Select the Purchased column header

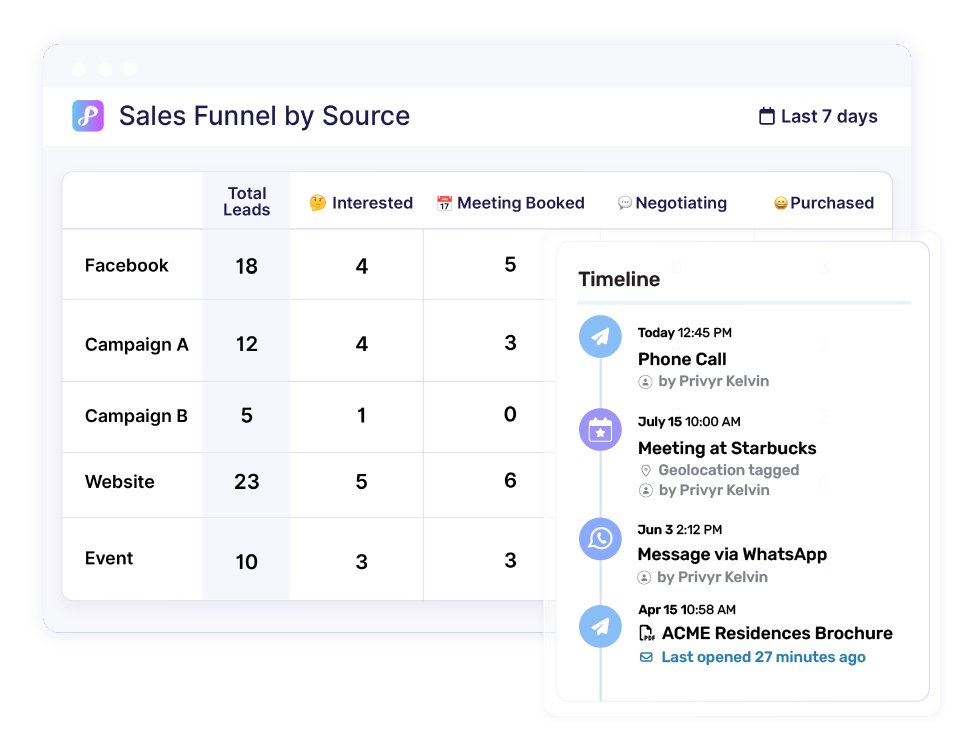(824, 202)
